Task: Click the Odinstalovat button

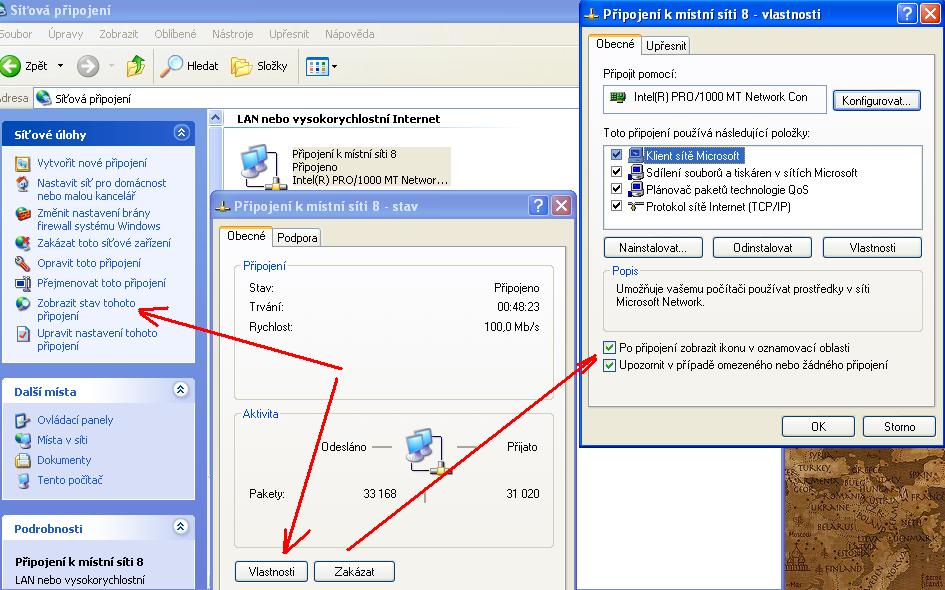Action: [762, 248]
